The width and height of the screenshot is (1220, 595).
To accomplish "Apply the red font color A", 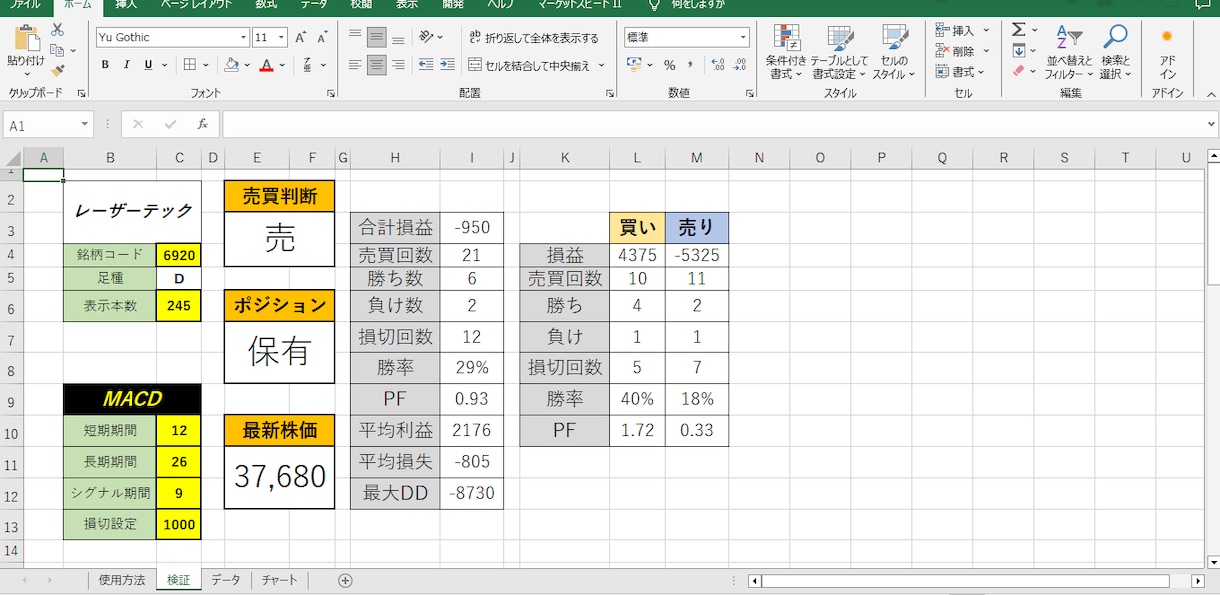I will point(266,65).
